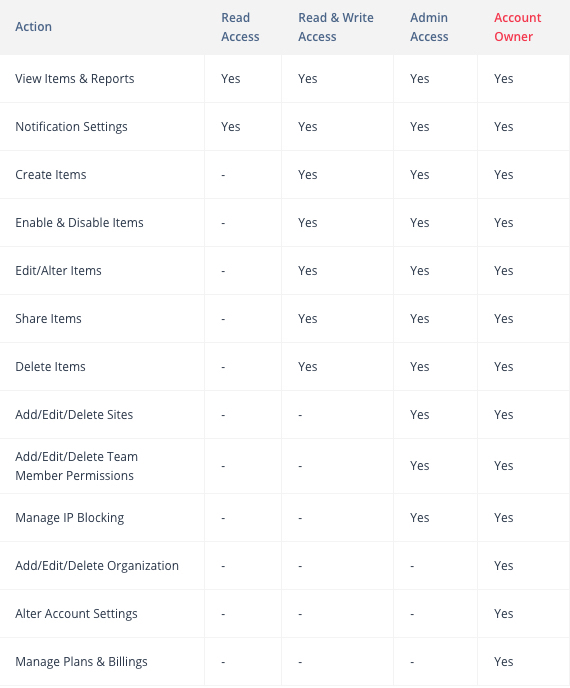Click the Notification Settings row label
This screenshot has height=688, width=570.
tap(71, 127)
